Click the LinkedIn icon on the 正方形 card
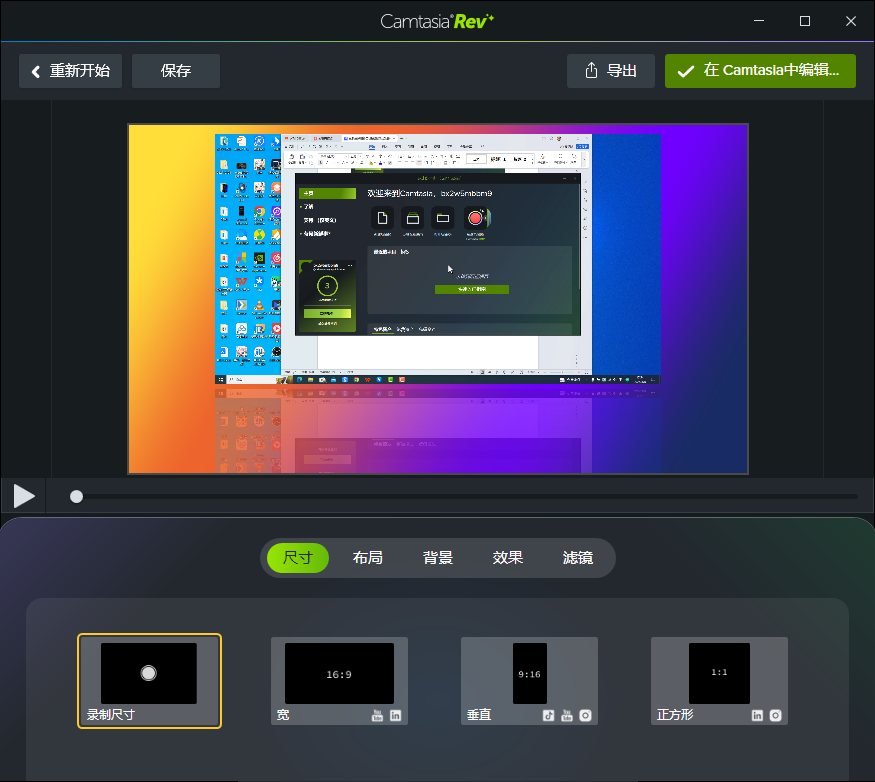Screen dimensions: 875x782 757,716
